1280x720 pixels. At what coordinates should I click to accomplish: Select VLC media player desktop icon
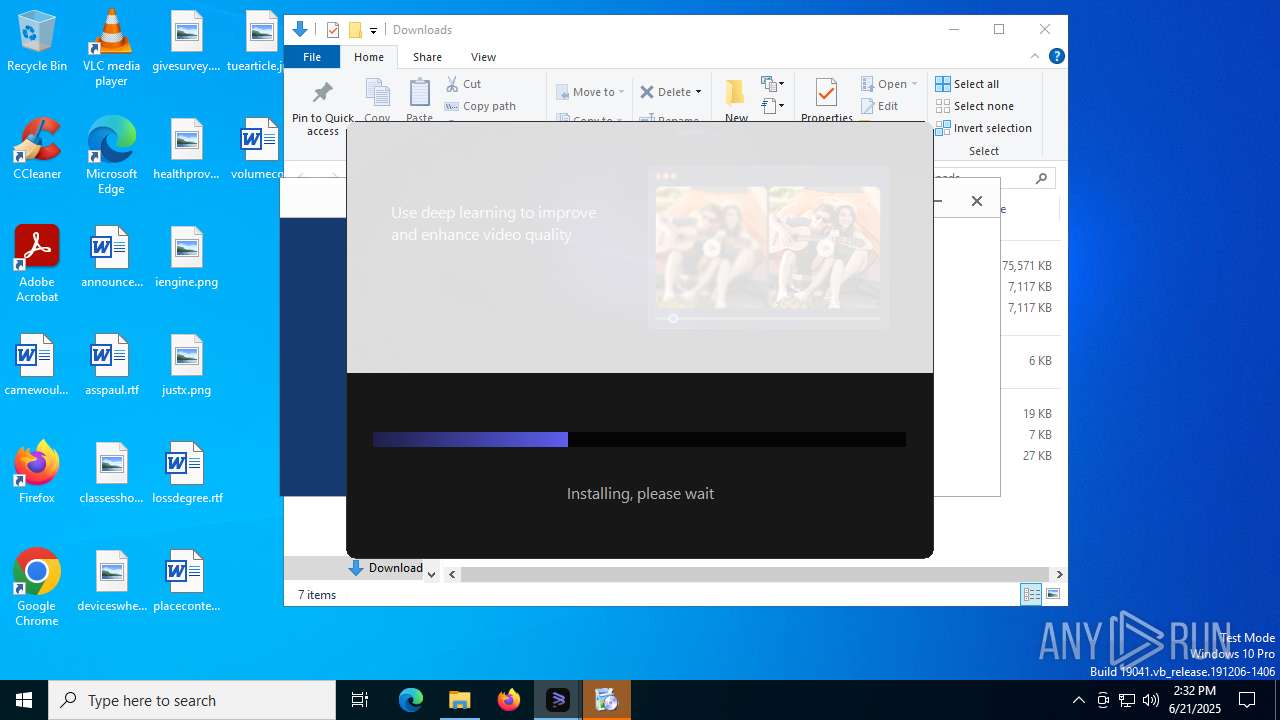[x=111, y=48]
